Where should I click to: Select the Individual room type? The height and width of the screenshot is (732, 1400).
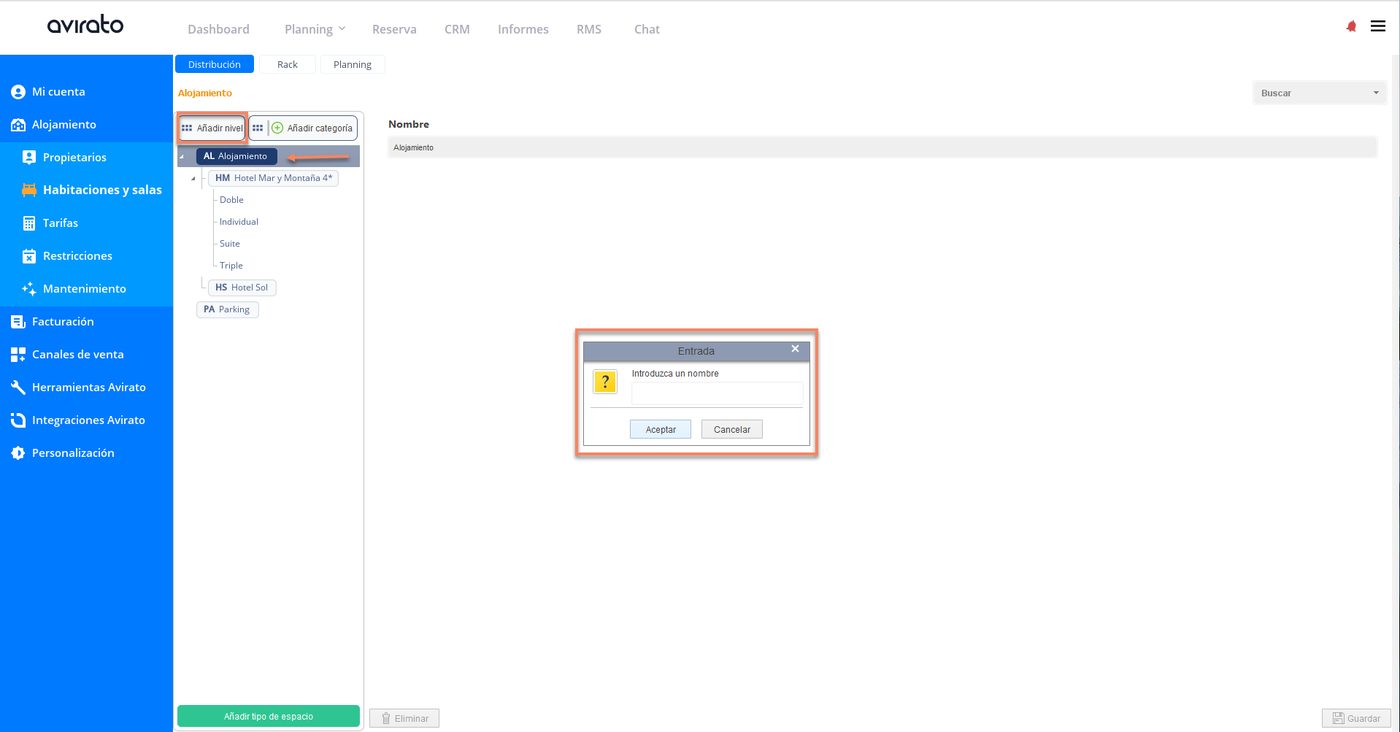239,222
